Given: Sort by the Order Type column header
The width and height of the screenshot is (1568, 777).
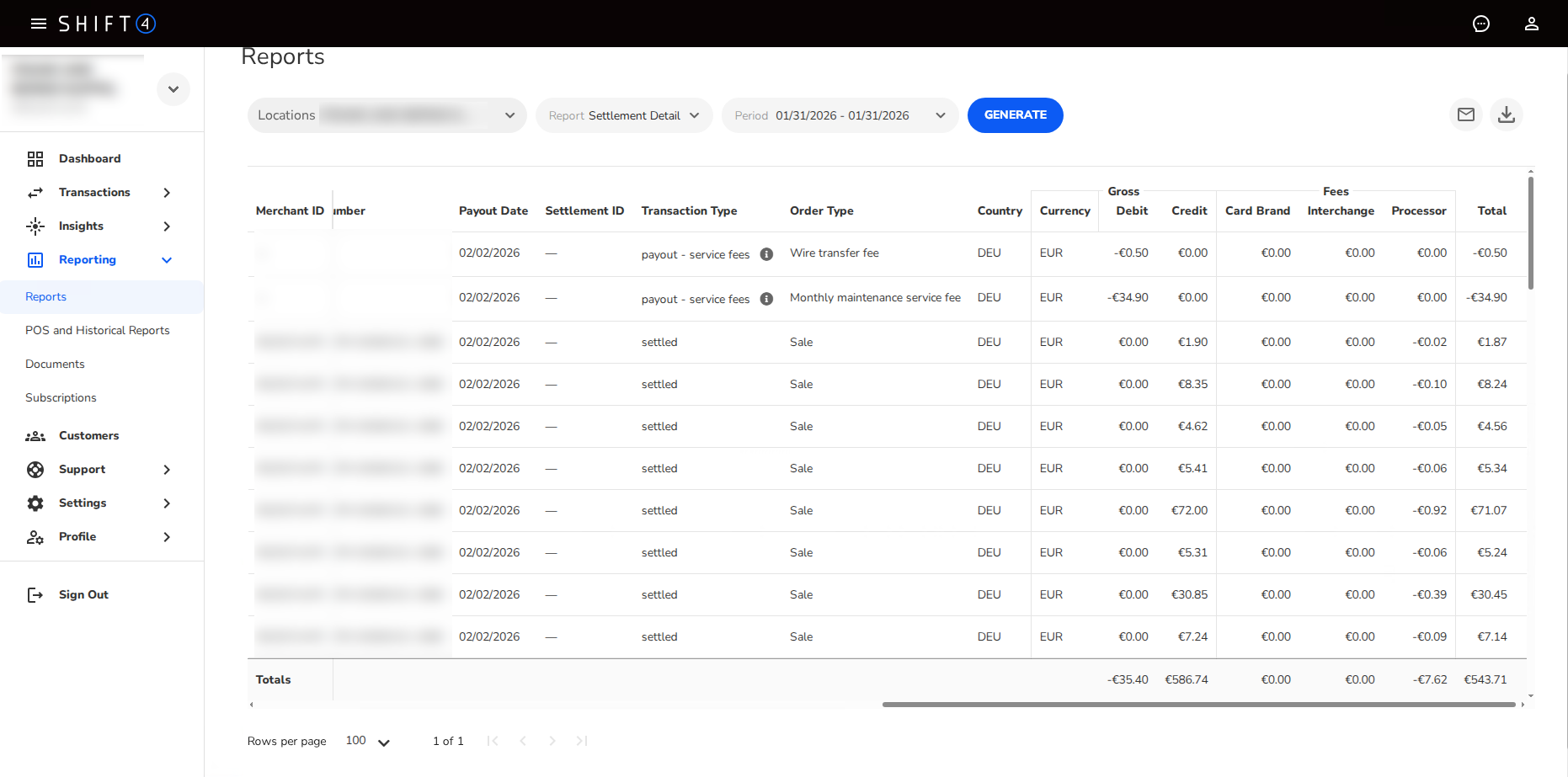Looking at the screenshot, I should (822, 210).
